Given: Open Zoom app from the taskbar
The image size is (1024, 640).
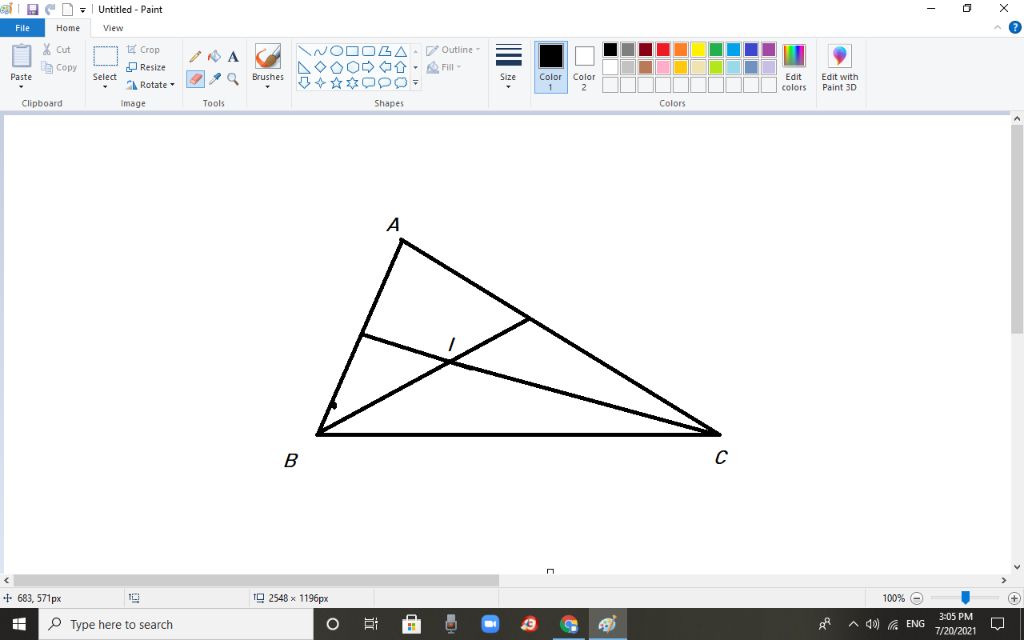Looking at the screenshot, I should click(490, 624).
